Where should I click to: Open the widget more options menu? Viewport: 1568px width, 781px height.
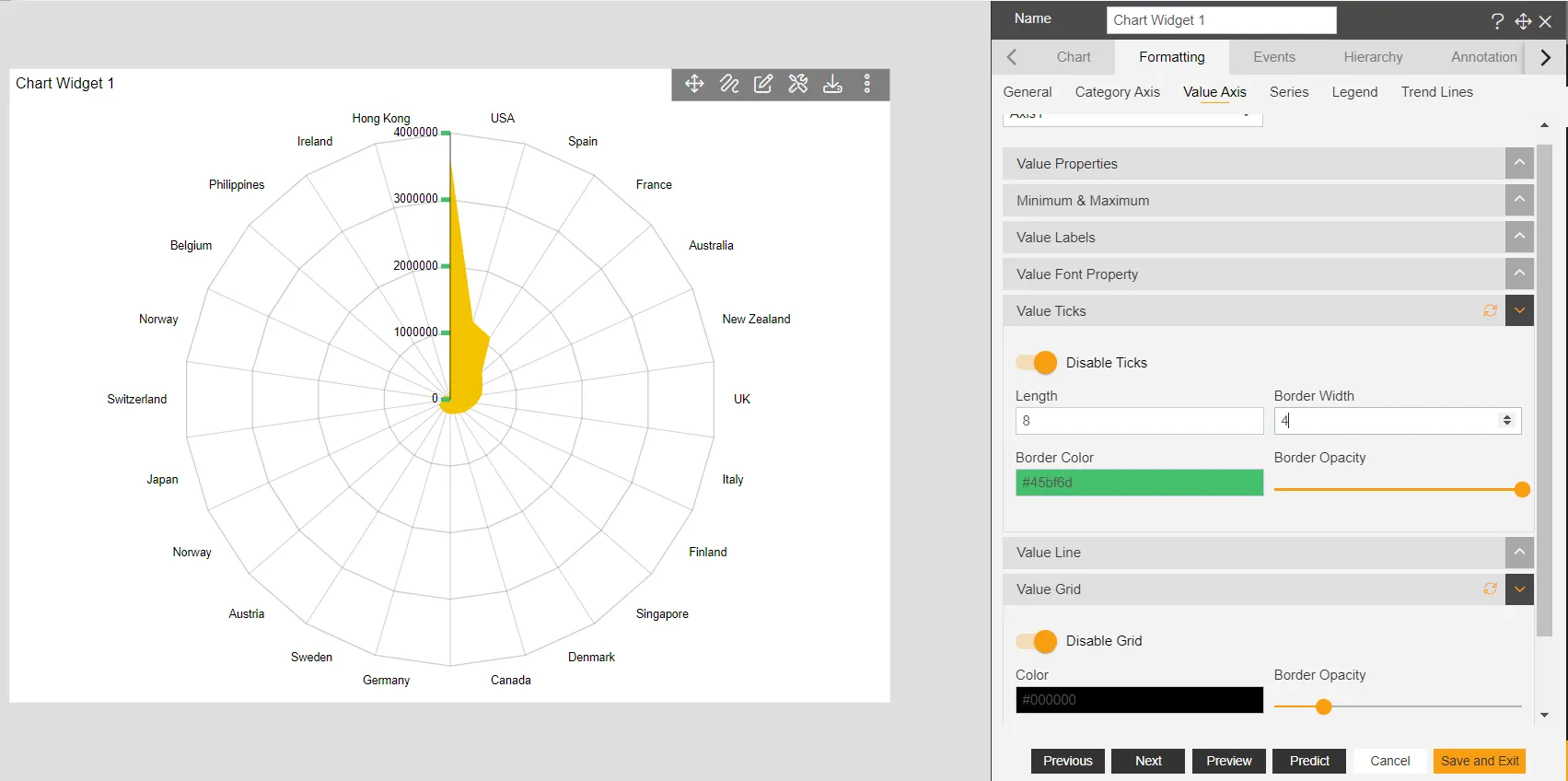tap(867, 84)
